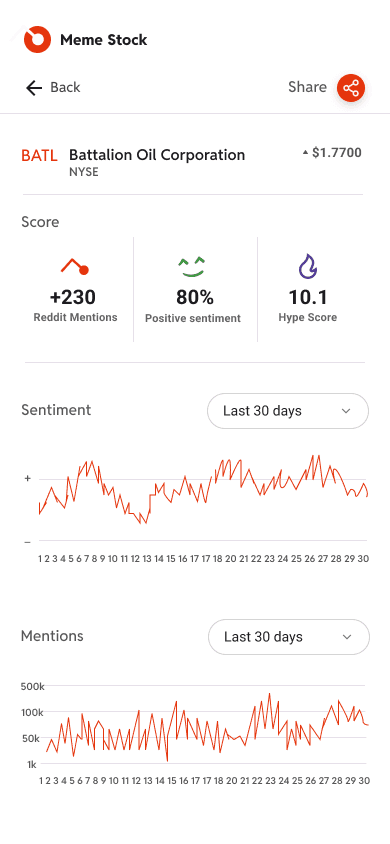This screenshot has width=390, height=844.
Task: Expand Sentiment period using chevron arrow
Action: 346,411
